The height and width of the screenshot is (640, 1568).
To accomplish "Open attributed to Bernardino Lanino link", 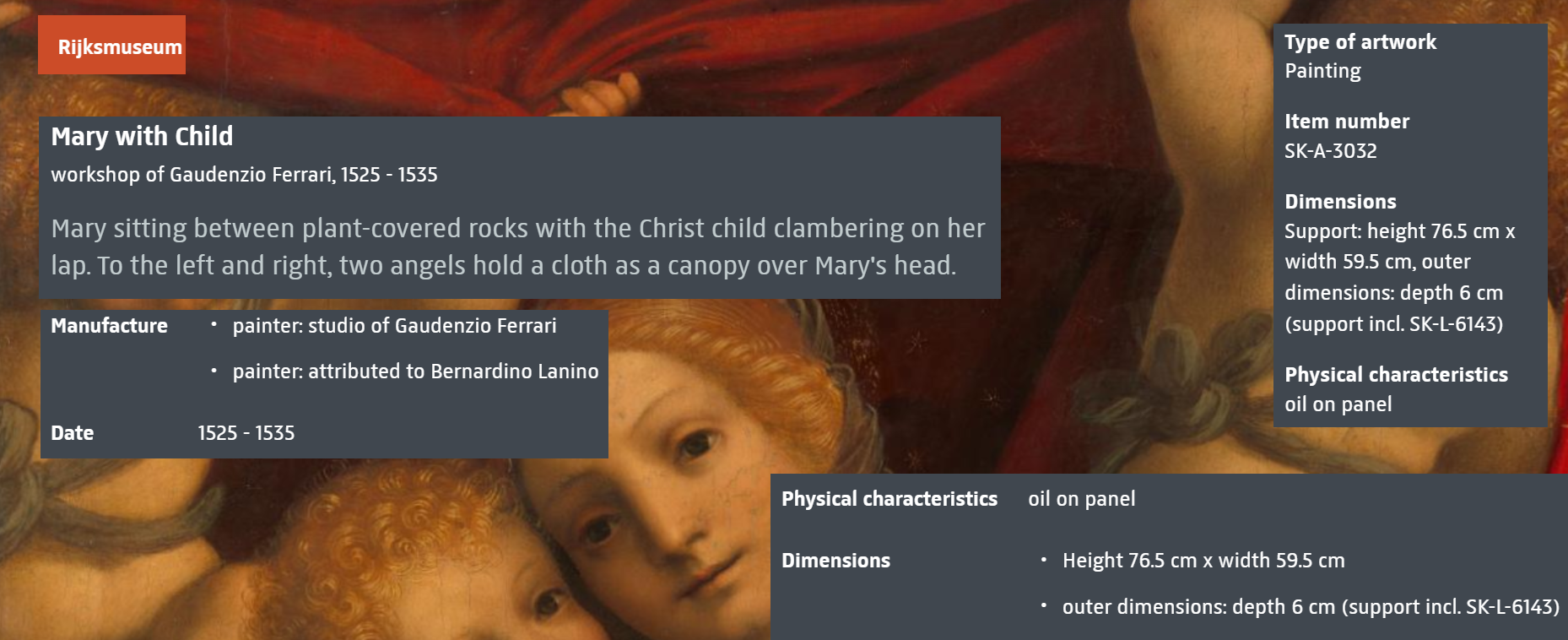I will 453,372.
